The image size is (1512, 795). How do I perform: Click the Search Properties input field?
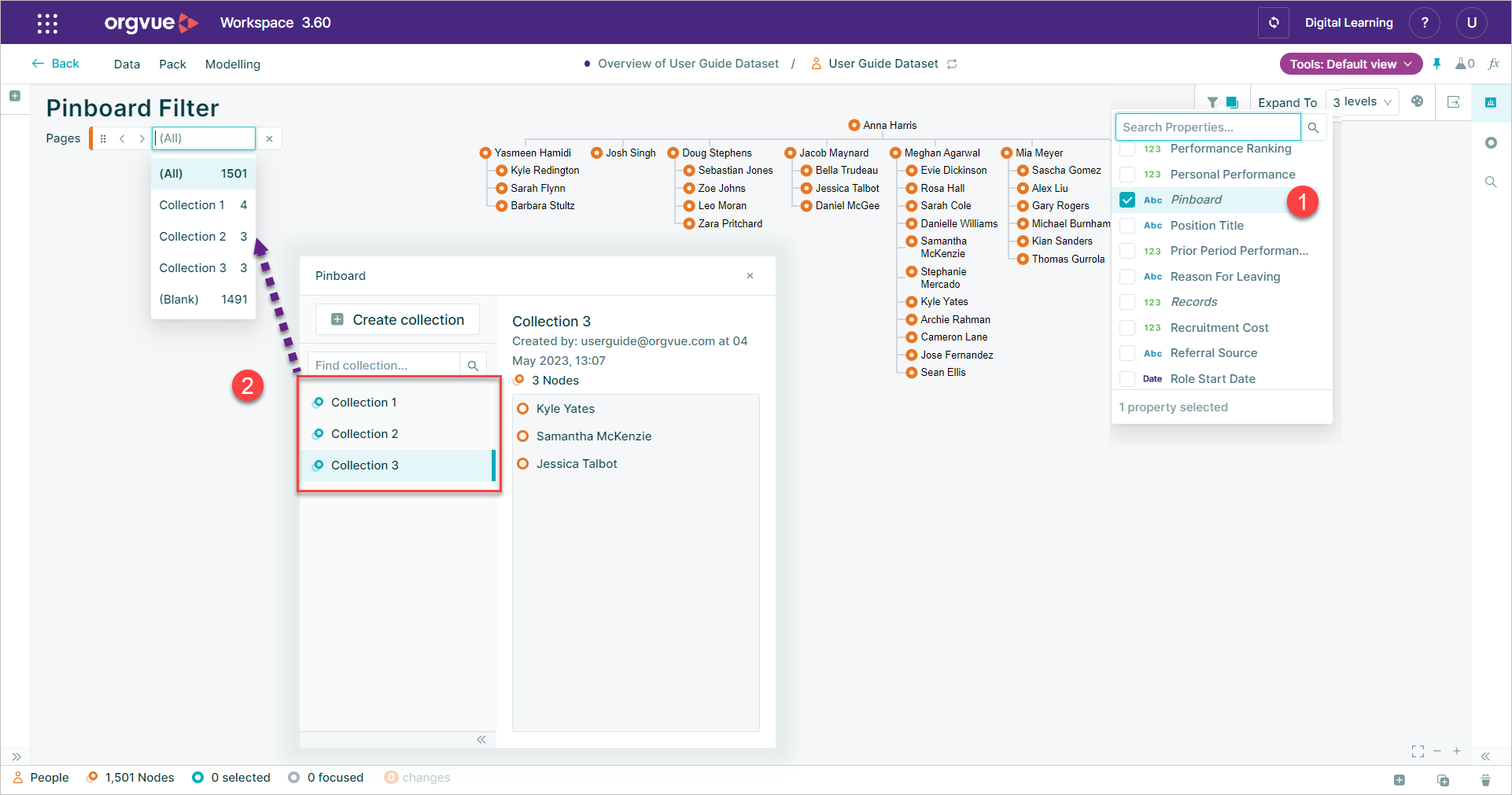(1208, 127)
